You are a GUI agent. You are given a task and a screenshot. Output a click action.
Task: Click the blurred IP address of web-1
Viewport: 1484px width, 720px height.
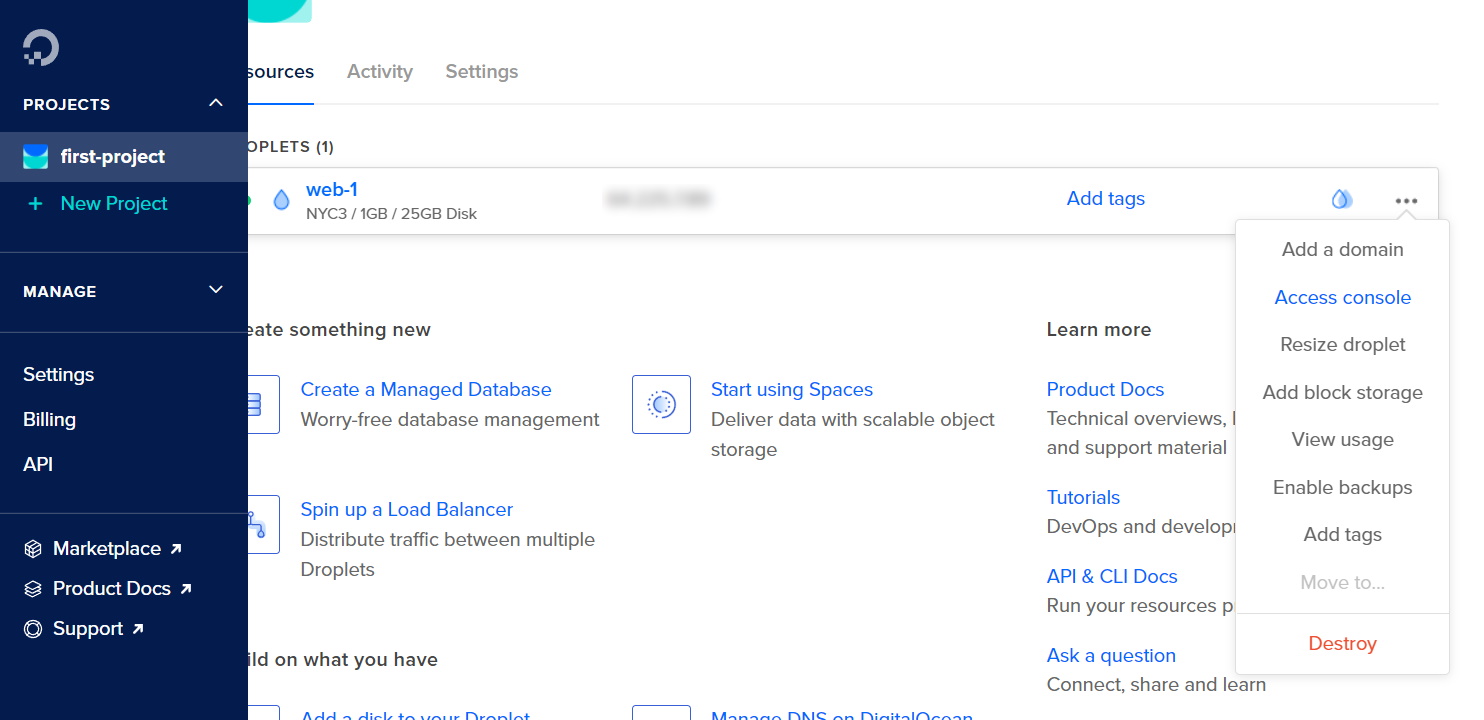657,200
